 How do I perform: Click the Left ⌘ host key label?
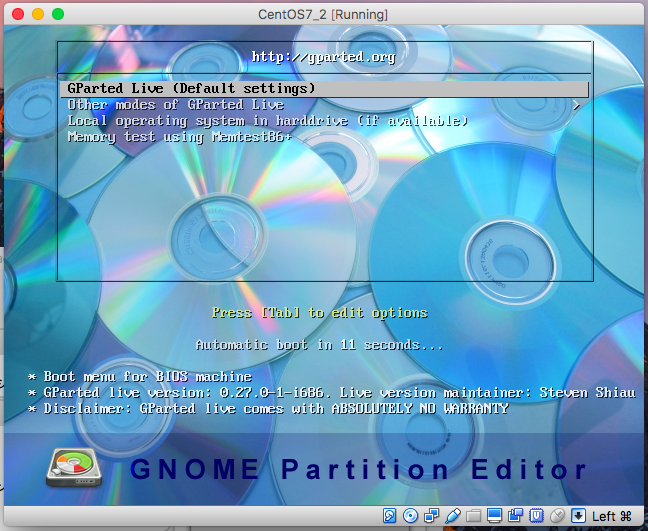click(x=612, y=516)
